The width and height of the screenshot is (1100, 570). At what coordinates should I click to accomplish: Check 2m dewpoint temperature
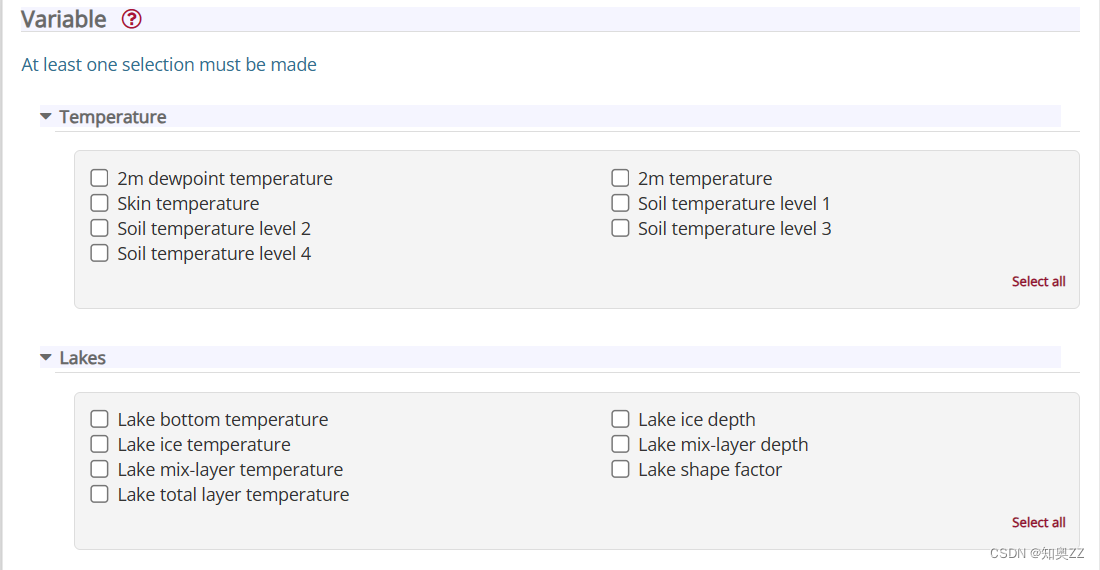tap(99, 179)
